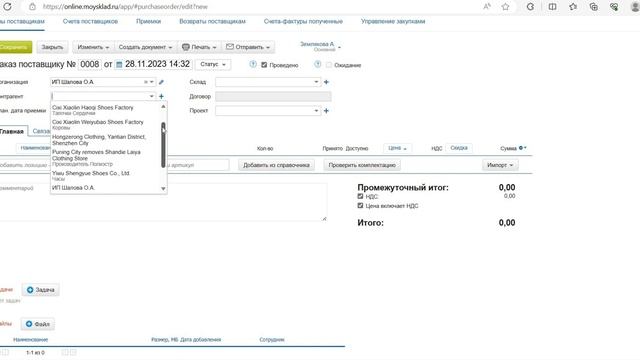
Task: Select Cixi Xiaolin Haoqi Shoes Factory from list
Action: [x=106, y=110]
